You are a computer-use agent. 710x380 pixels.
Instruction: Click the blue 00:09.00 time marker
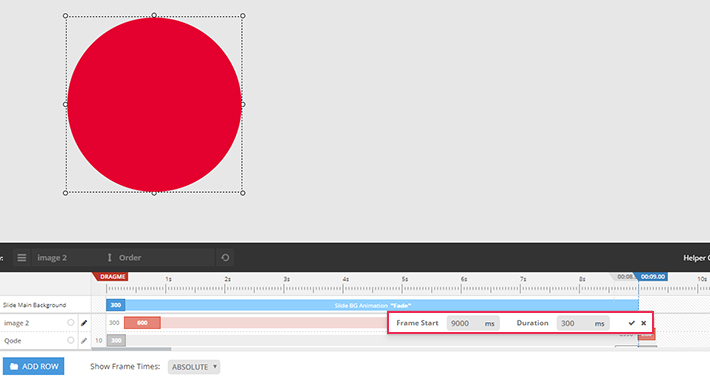652,276
